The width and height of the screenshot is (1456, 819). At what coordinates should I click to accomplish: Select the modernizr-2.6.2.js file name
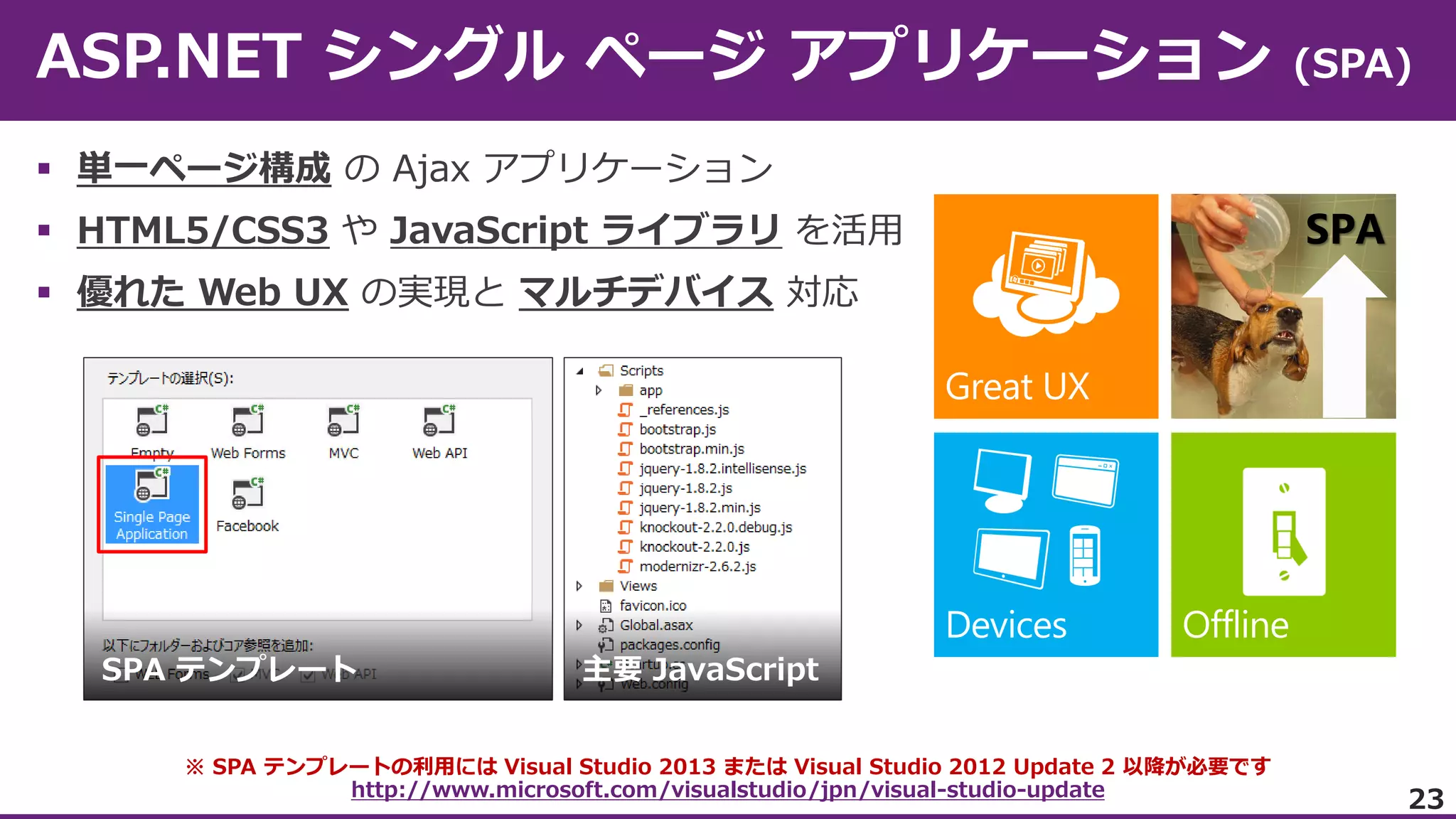pyautogui.click(x=697, y=567)
